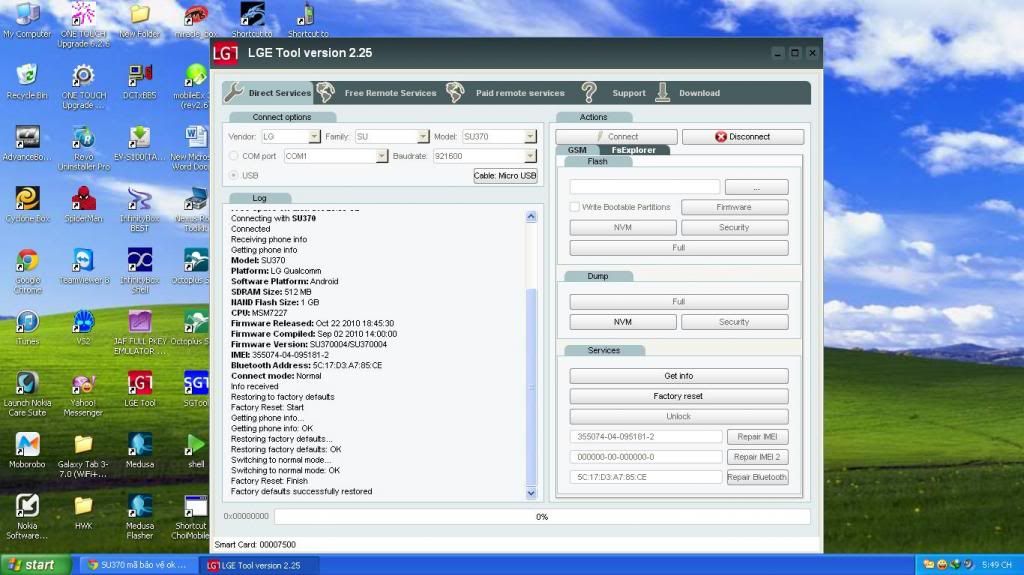The width and height of the screenshot is (1024, 575).
Task: Click the Flash file browse button
Action: 756,187
